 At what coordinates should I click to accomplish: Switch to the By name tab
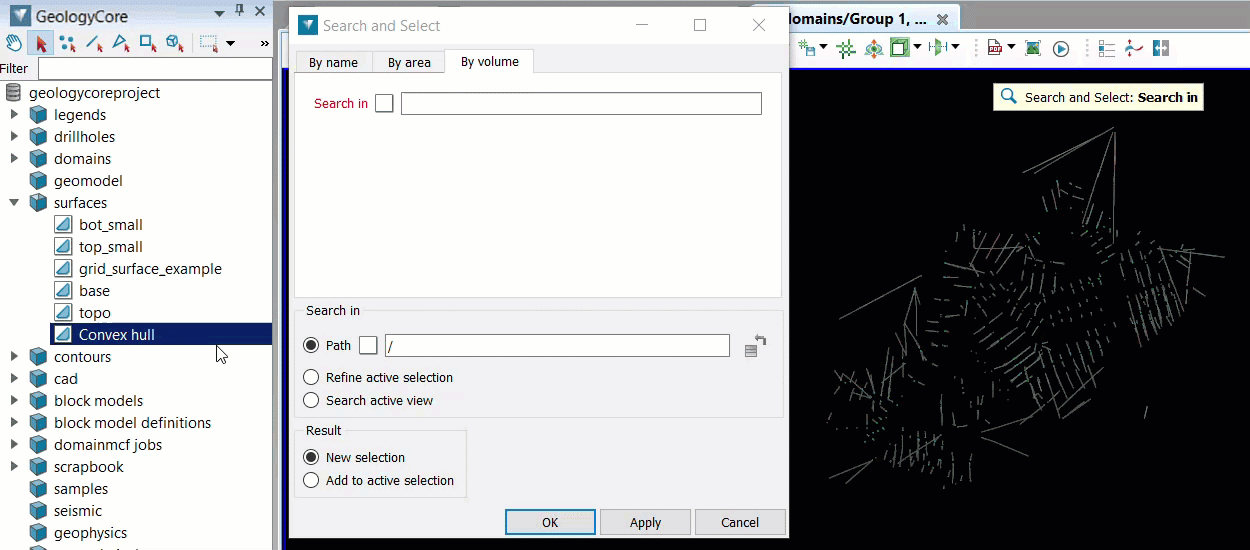click(333, 62)
